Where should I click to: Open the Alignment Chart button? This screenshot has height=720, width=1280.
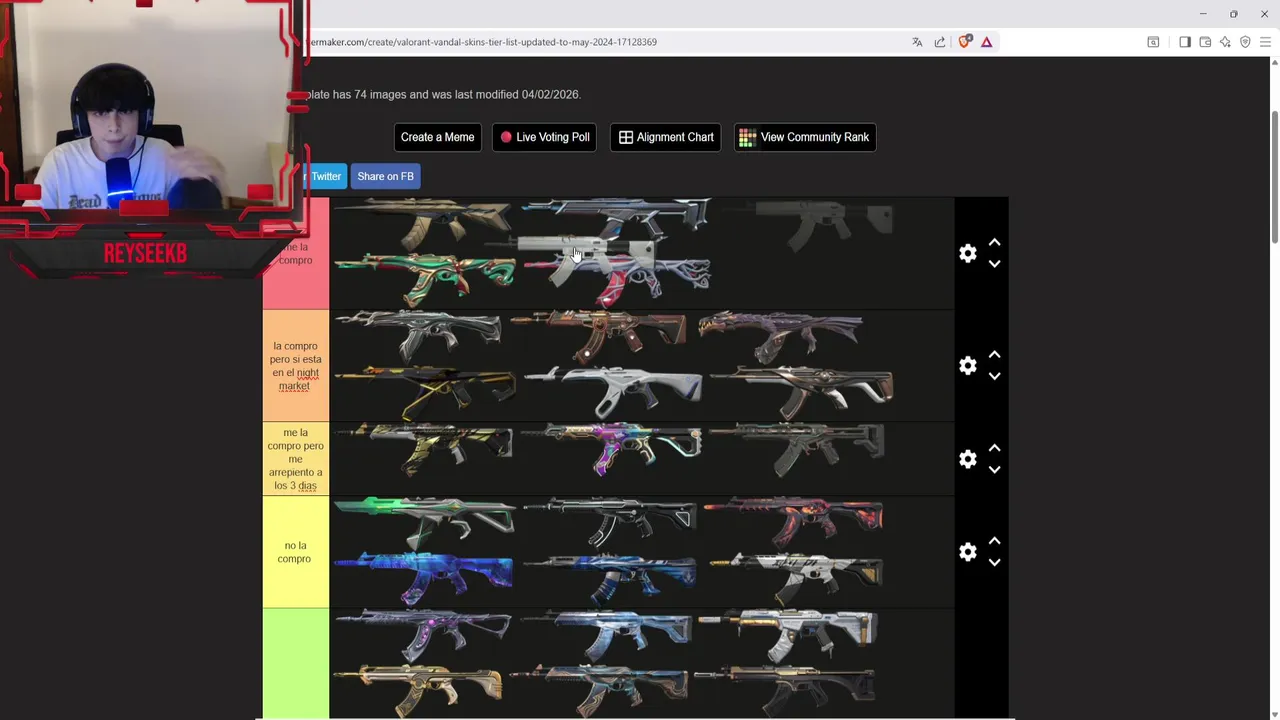click(x=666, y=137)
